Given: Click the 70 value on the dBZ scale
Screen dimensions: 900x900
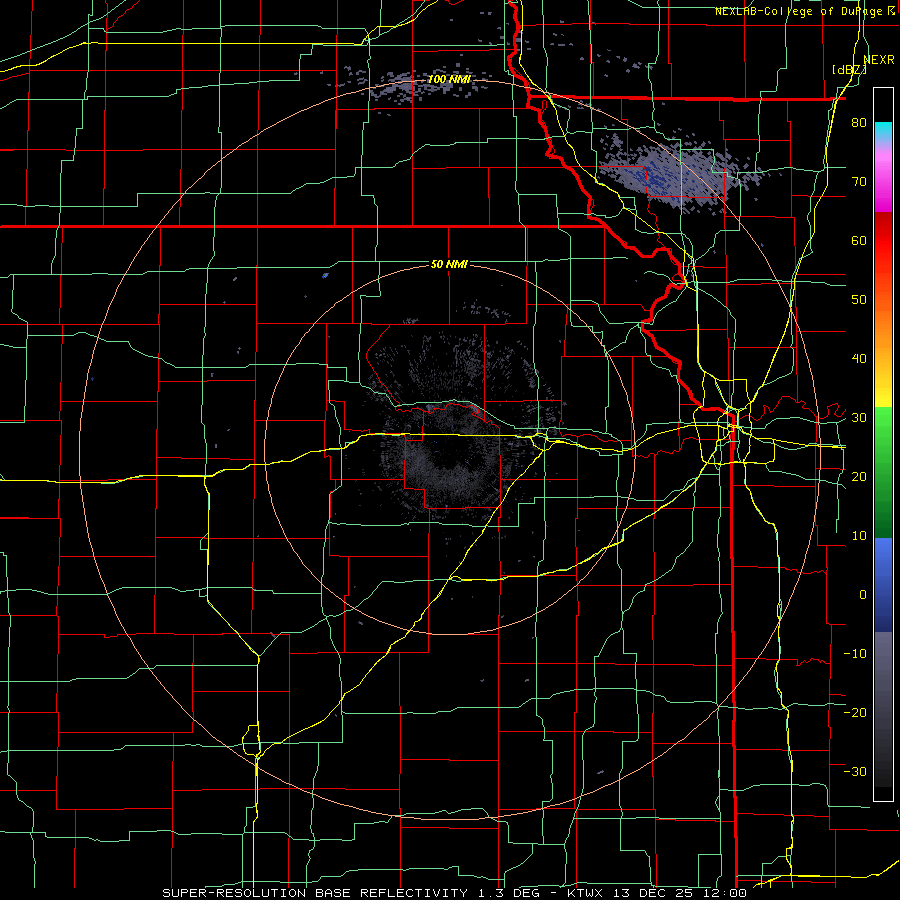Looking at the screenshot, I should click(x=859, y=182).
